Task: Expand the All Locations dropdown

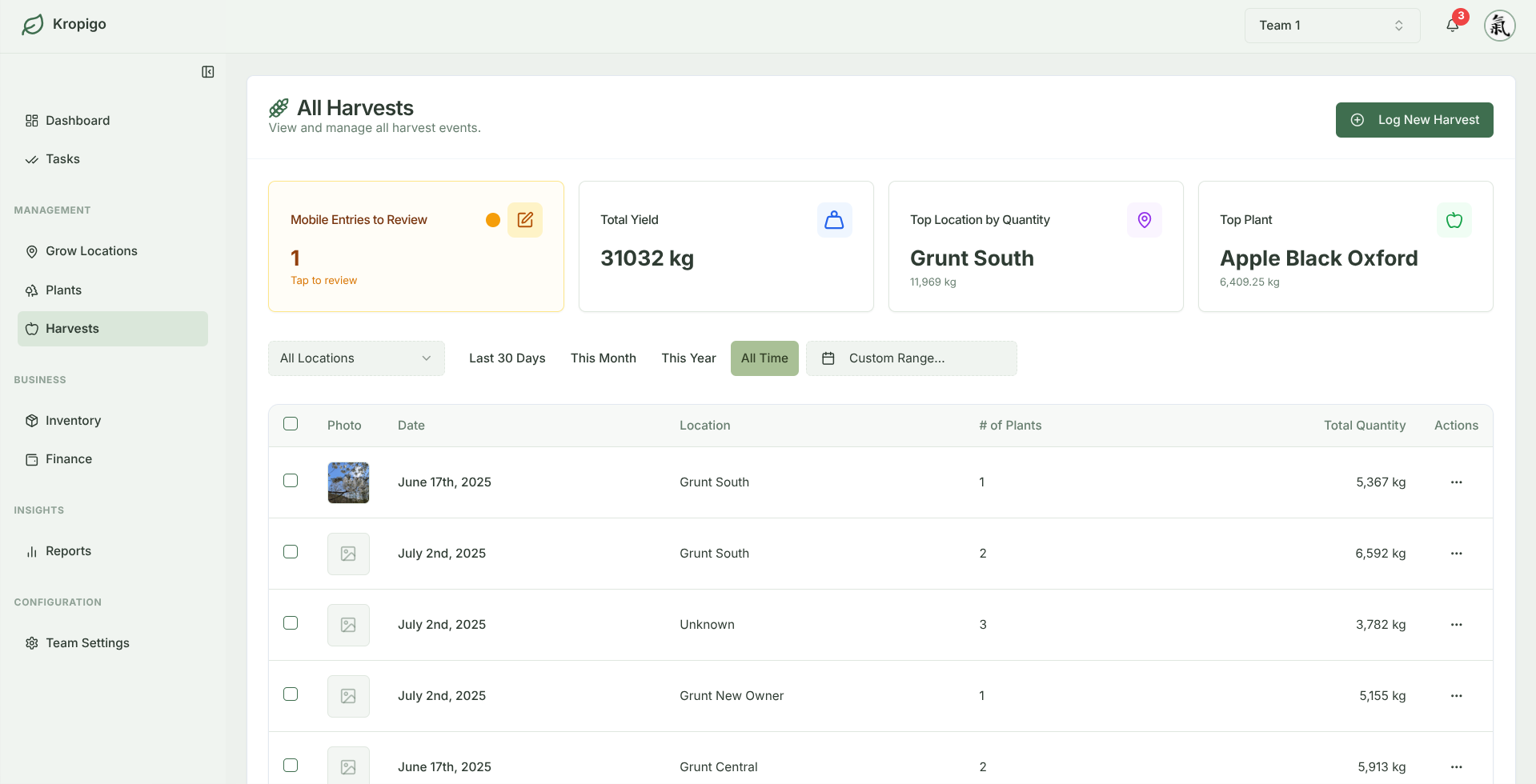Action: click(356, 358)
